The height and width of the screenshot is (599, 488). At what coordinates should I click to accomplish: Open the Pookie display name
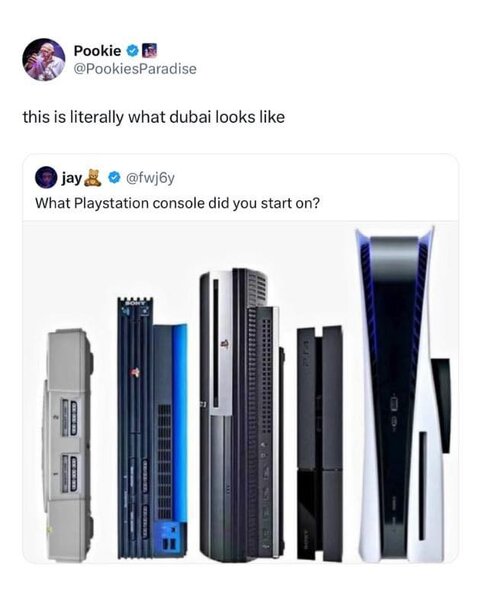97,50
